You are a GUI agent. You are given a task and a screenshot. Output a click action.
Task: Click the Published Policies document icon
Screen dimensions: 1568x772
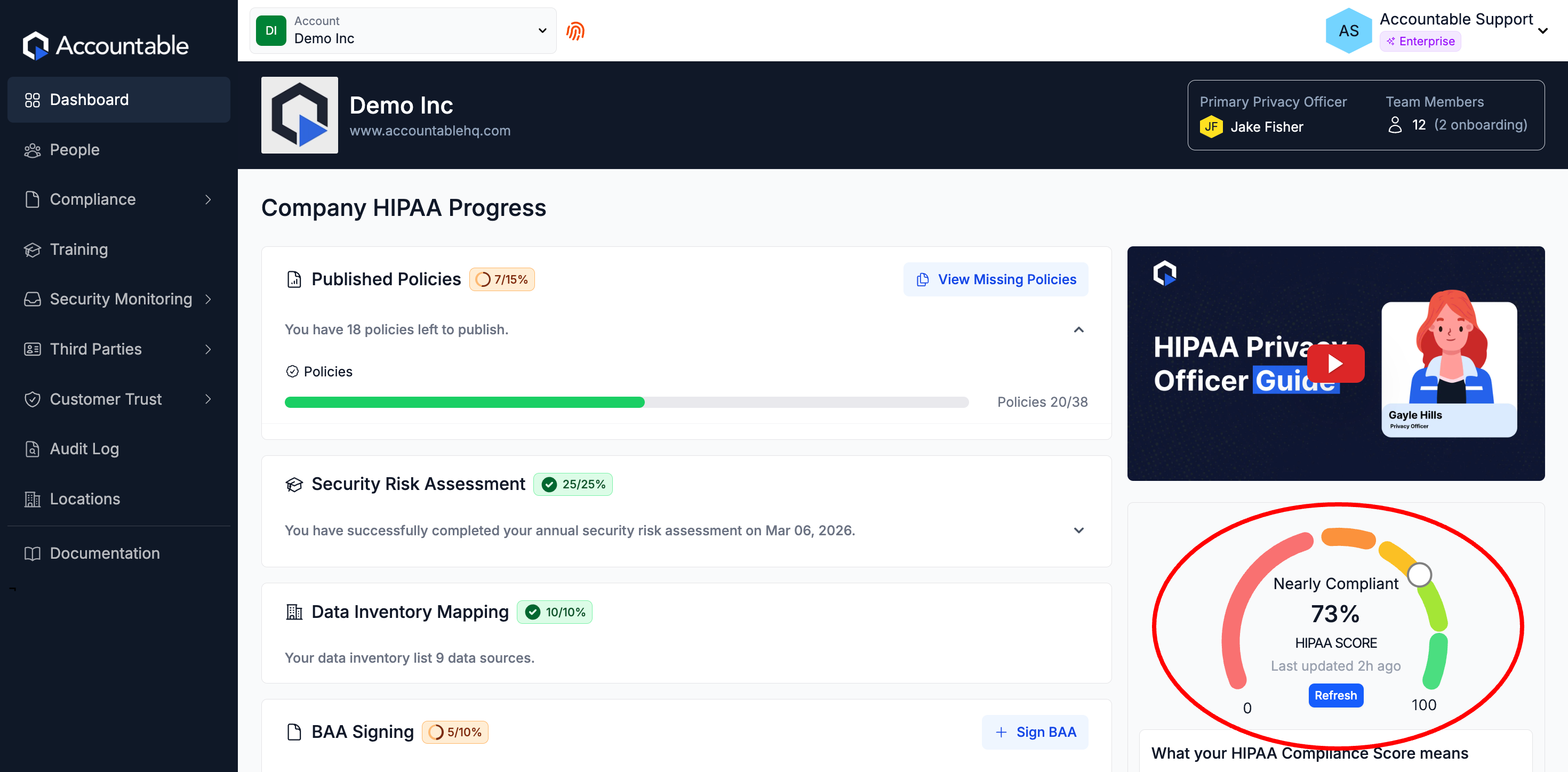[x=294, y=279]
